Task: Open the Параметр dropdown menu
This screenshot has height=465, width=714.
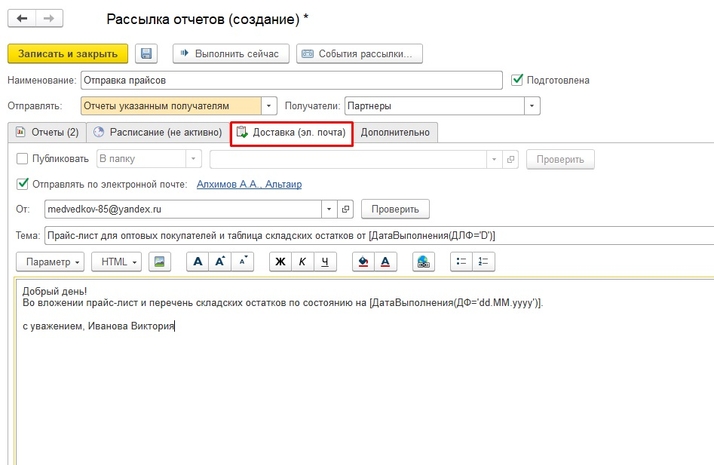Action: point(50,262)
